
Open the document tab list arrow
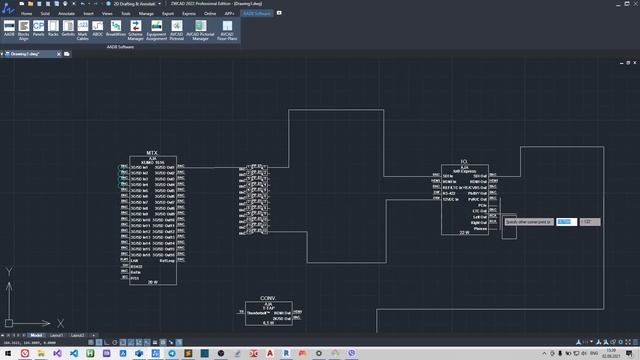[x=2, y=54]
